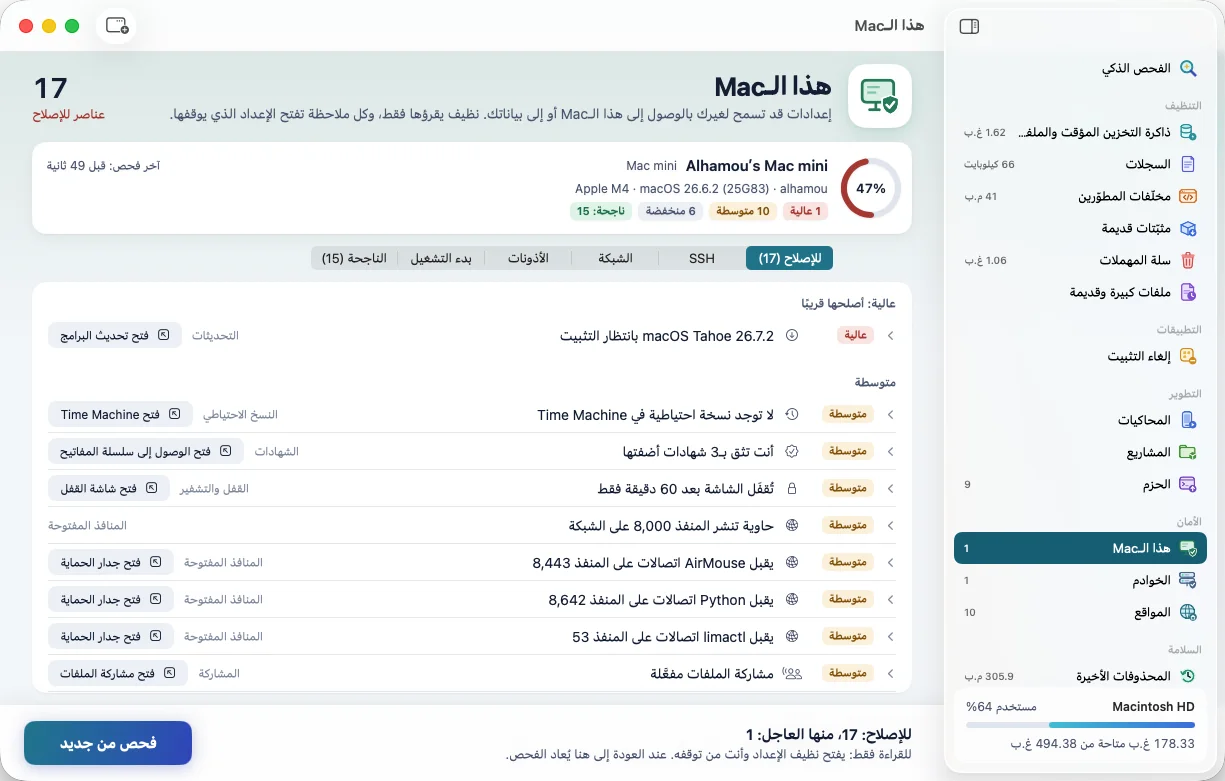Expand the مشاركة الملفات مفعّلة row
The image size is (1225, 781).
point(889,673)
